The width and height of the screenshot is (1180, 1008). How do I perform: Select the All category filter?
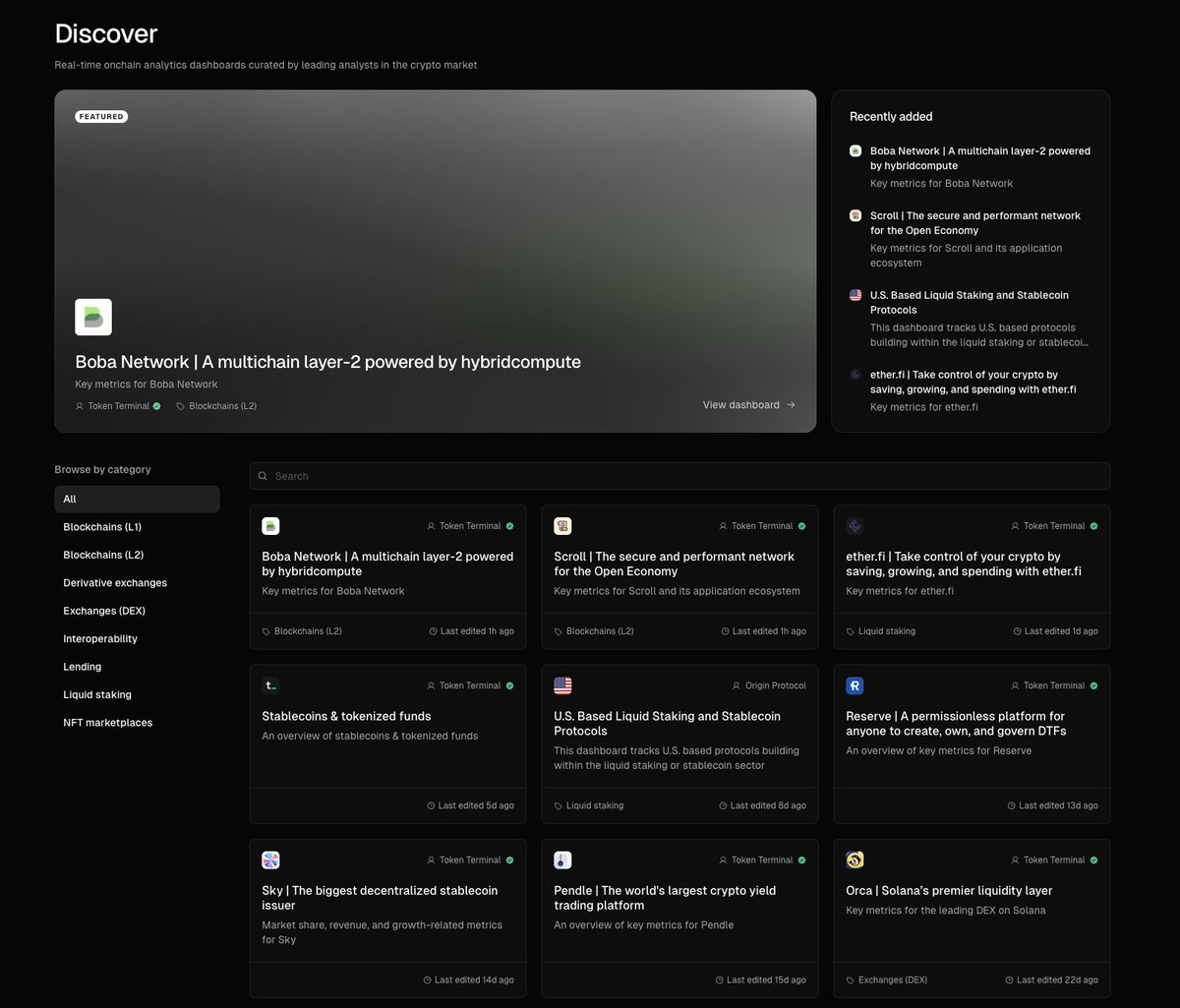pos(137,499)
